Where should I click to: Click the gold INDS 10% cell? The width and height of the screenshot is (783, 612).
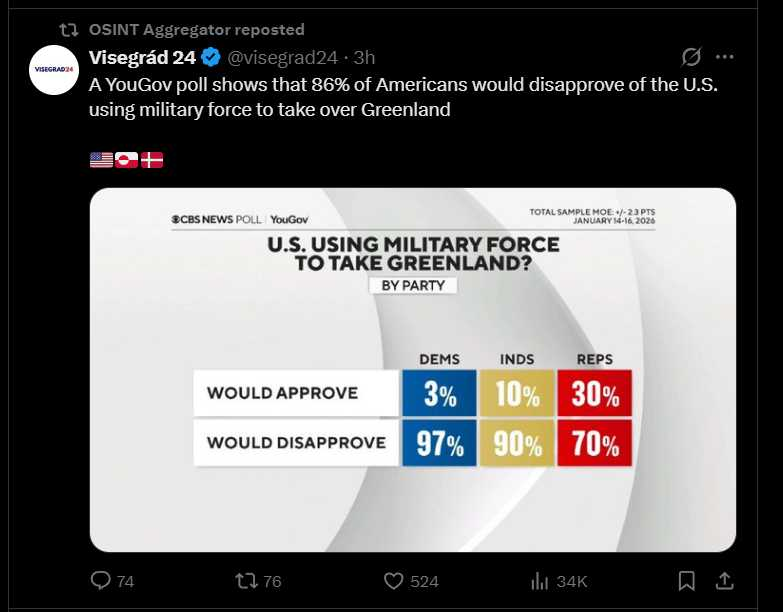[x=517, y=394]
